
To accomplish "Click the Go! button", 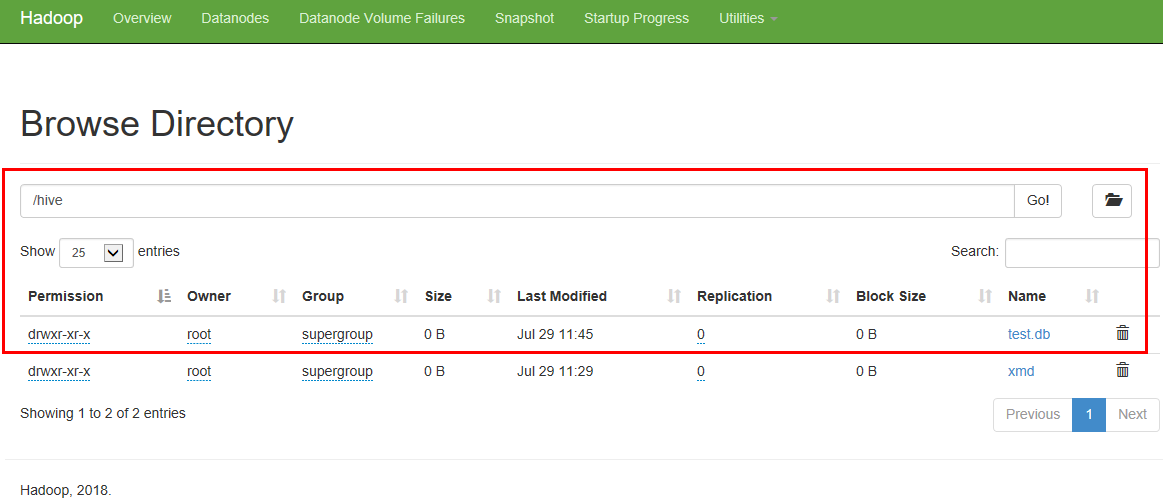I will click(x=1038, y=201).
